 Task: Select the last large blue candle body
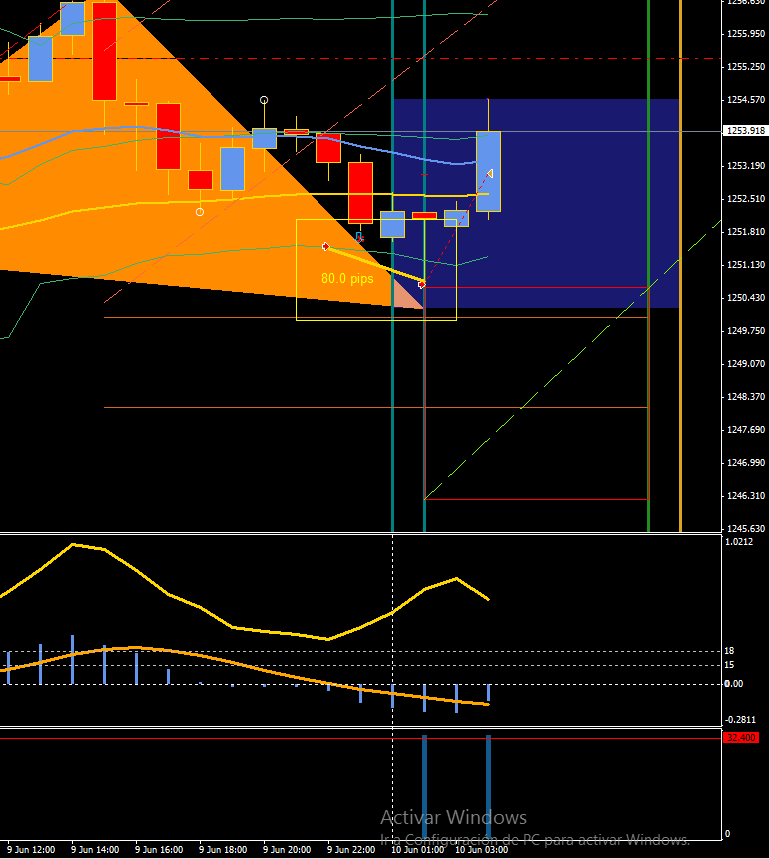coord(489,171)
